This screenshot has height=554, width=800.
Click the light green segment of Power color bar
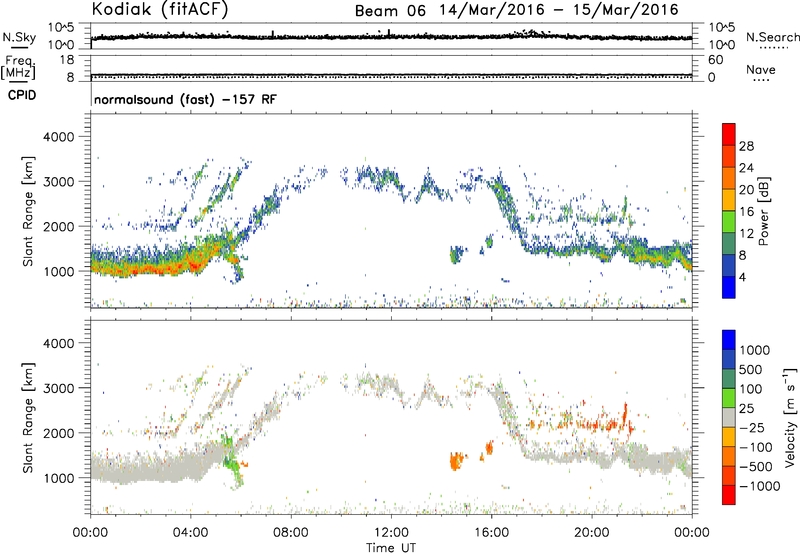pos(729,222)
